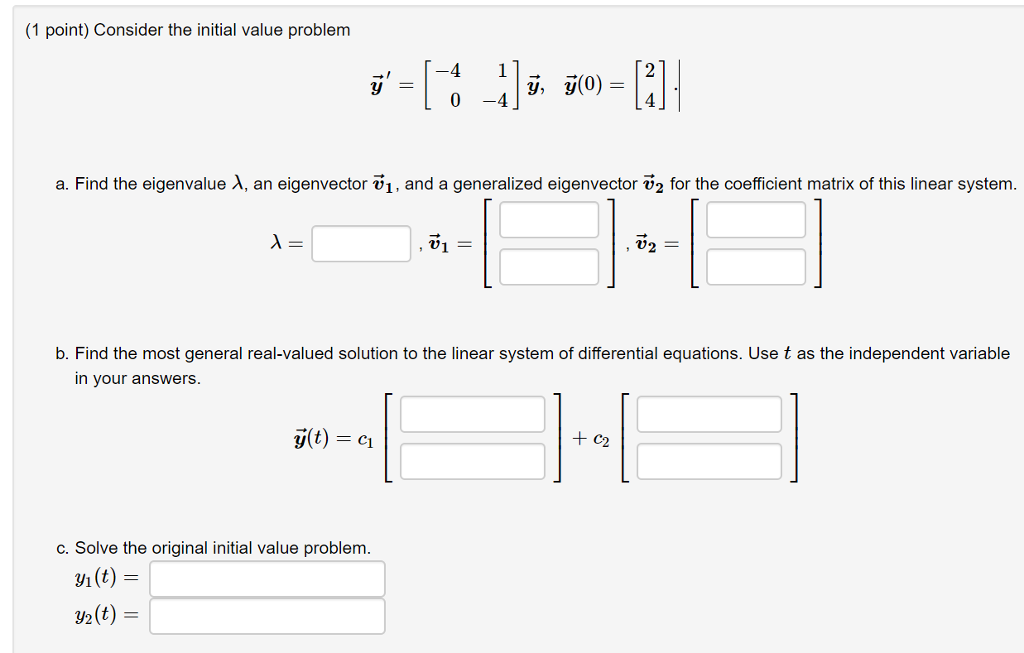The image size is (1024, 653).
Task: Select the top component box of vector v2
Action: 756,220
